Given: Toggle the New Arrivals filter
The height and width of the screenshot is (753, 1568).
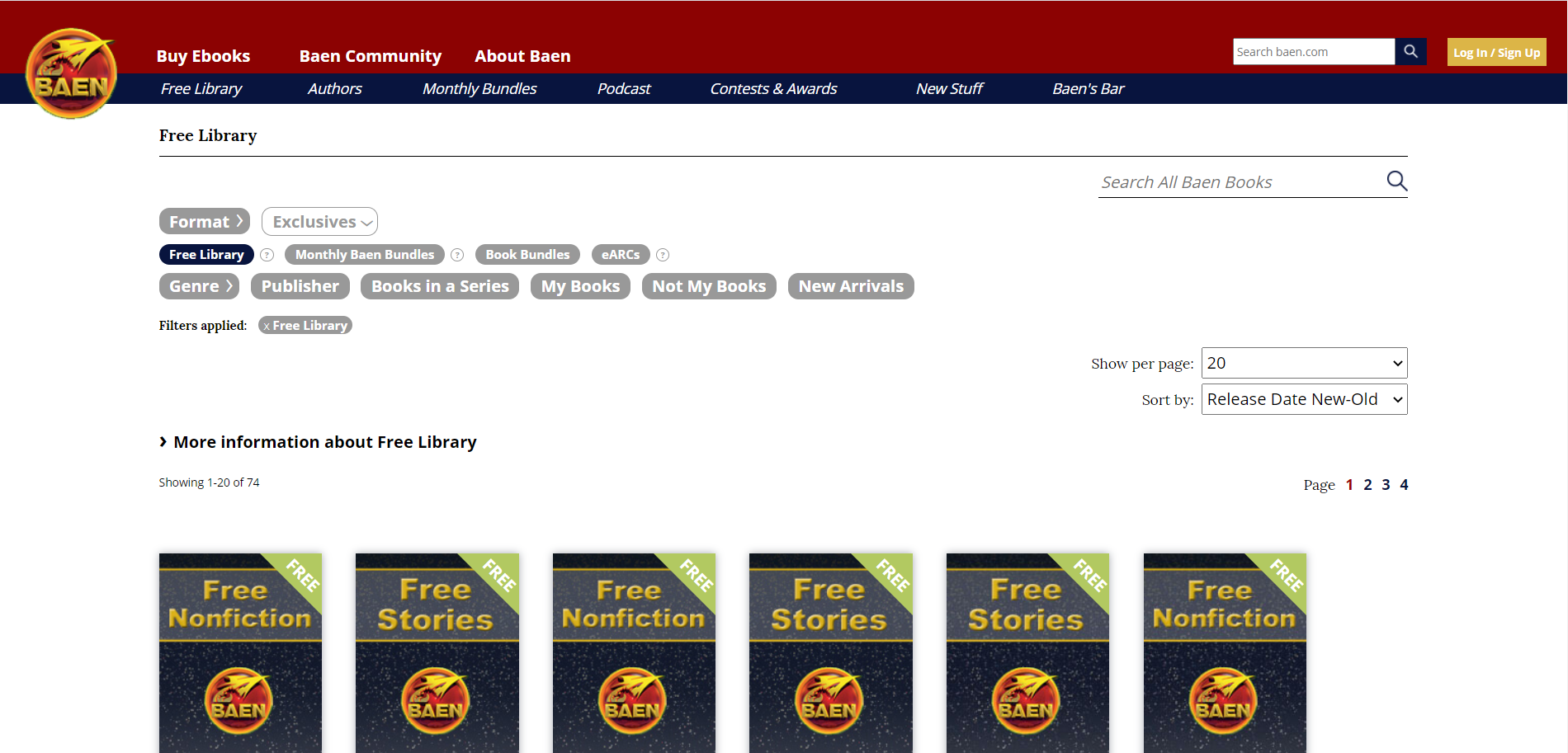Looking at the screenshot, I should [850, 286].
